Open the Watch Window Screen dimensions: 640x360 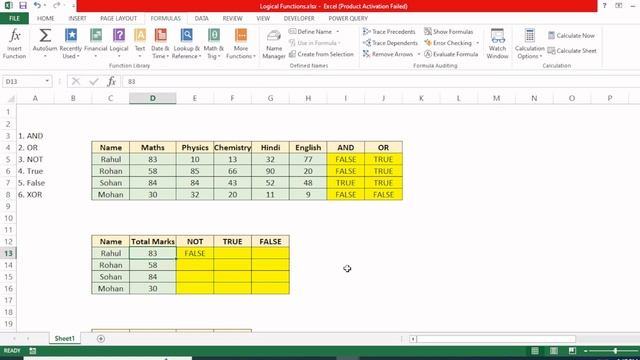point(497,44)
